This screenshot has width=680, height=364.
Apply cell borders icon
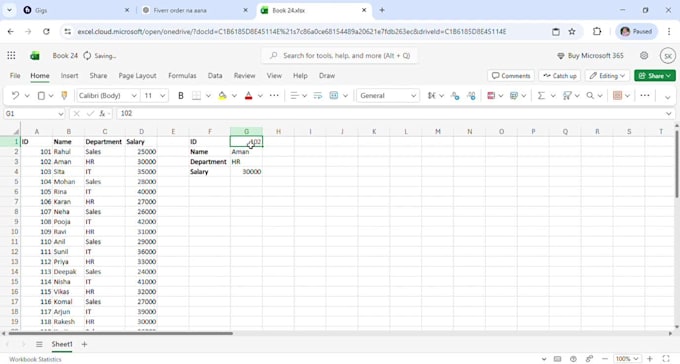click(196, 95)
